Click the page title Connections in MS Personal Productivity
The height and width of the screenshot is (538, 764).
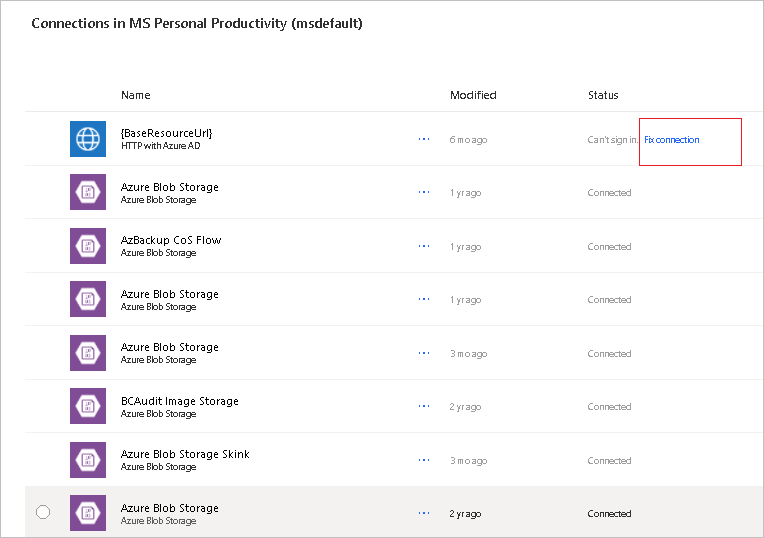pos(197,23)
